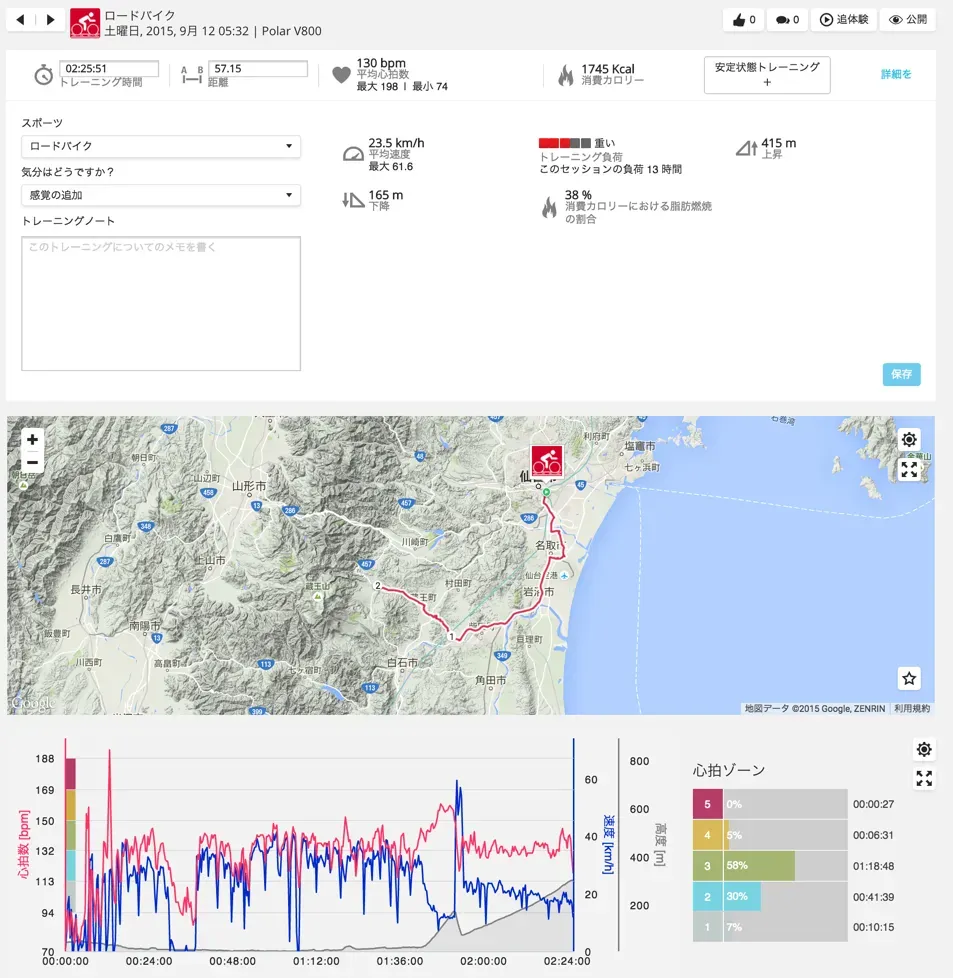Screen dimensions: 953x978
Task: Open the 利用規約 terms link on map
Action: coord(913,707)
